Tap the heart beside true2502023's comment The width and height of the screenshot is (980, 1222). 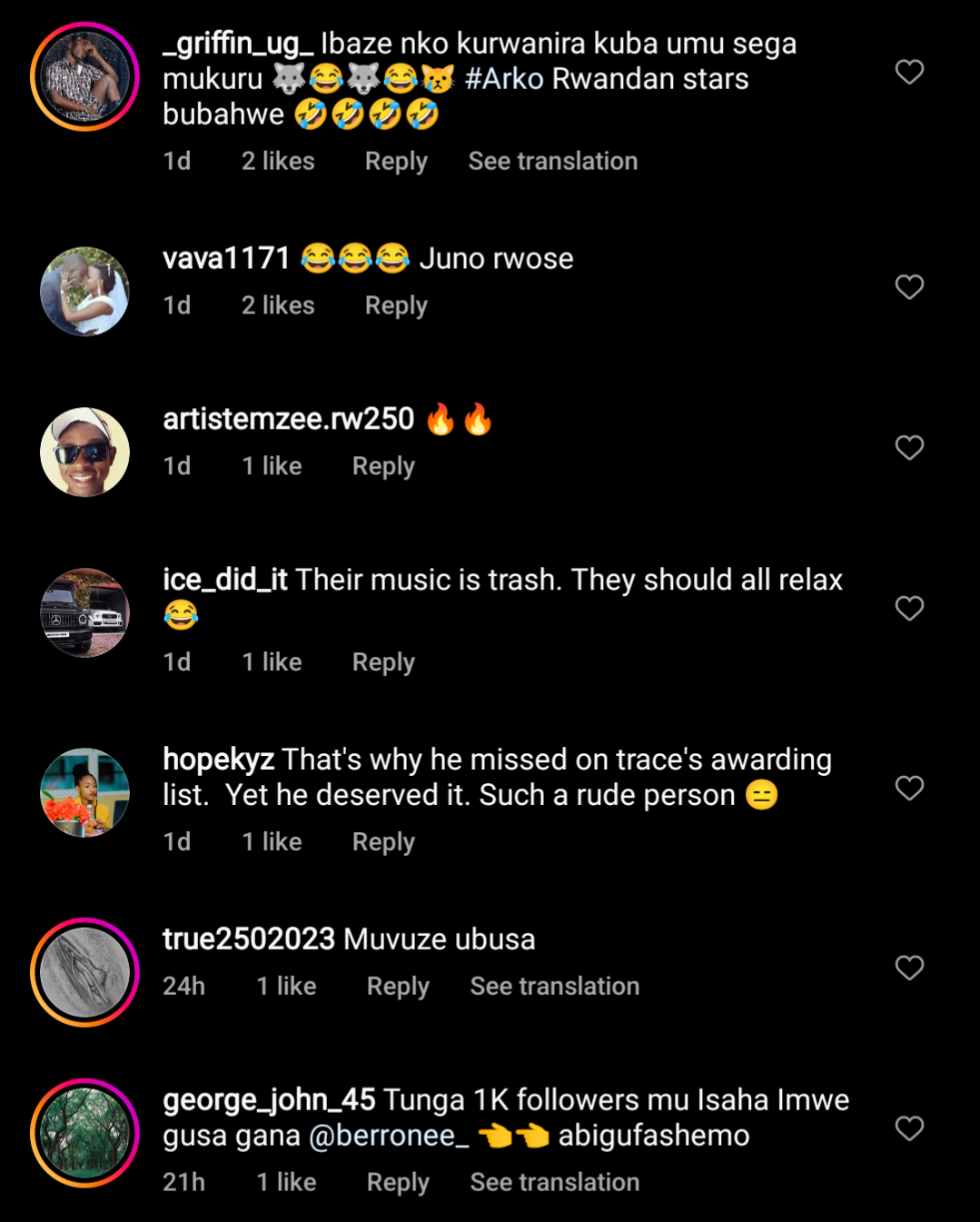pos(909,968)
